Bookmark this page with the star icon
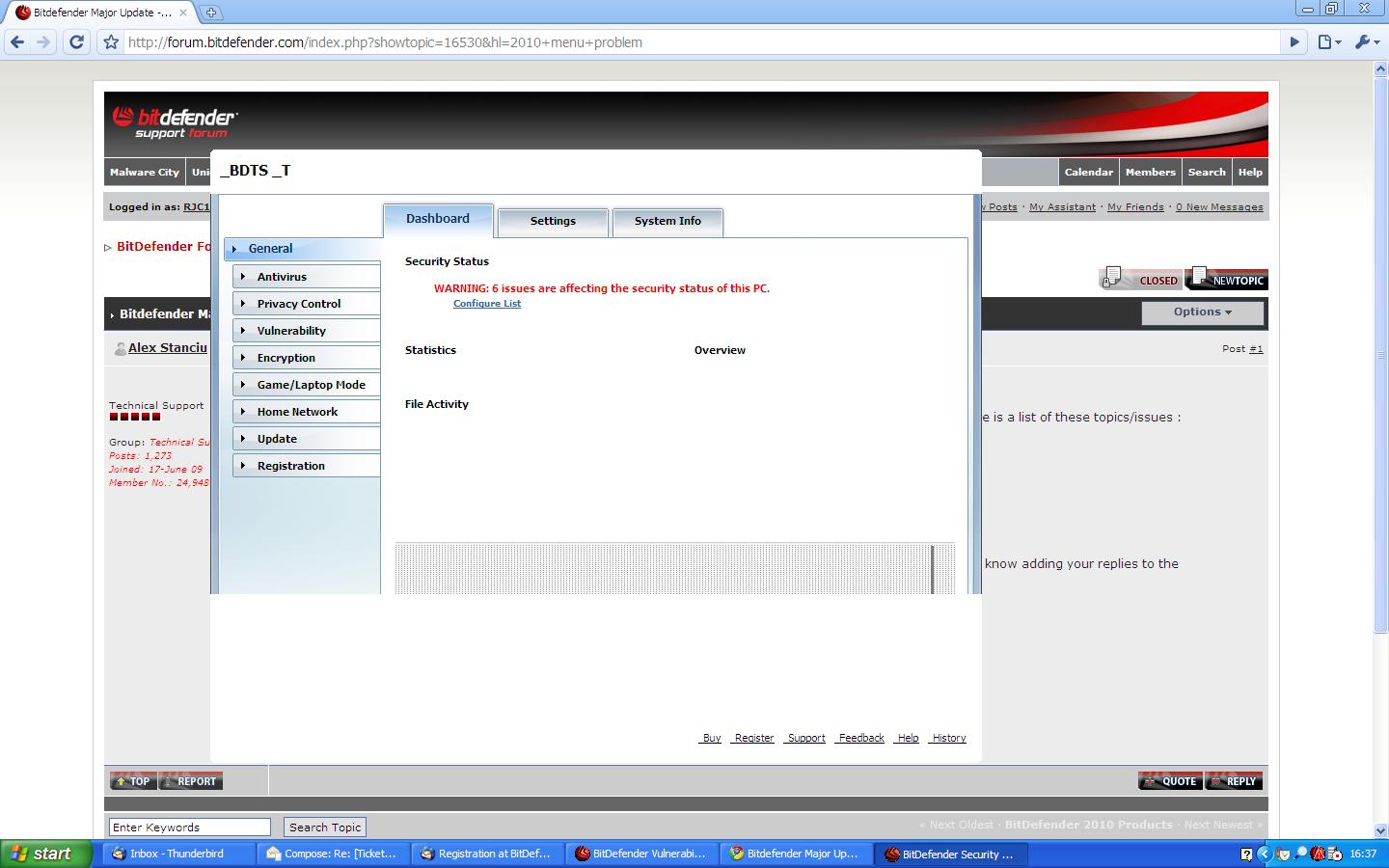 (x=111, y=41)
